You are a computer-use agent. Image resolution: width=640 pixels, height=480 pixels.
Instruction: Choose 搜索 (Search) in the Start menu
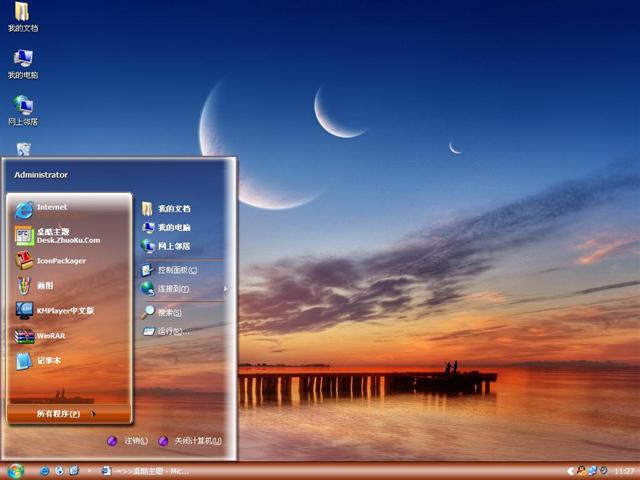click(x=169, y=312)
